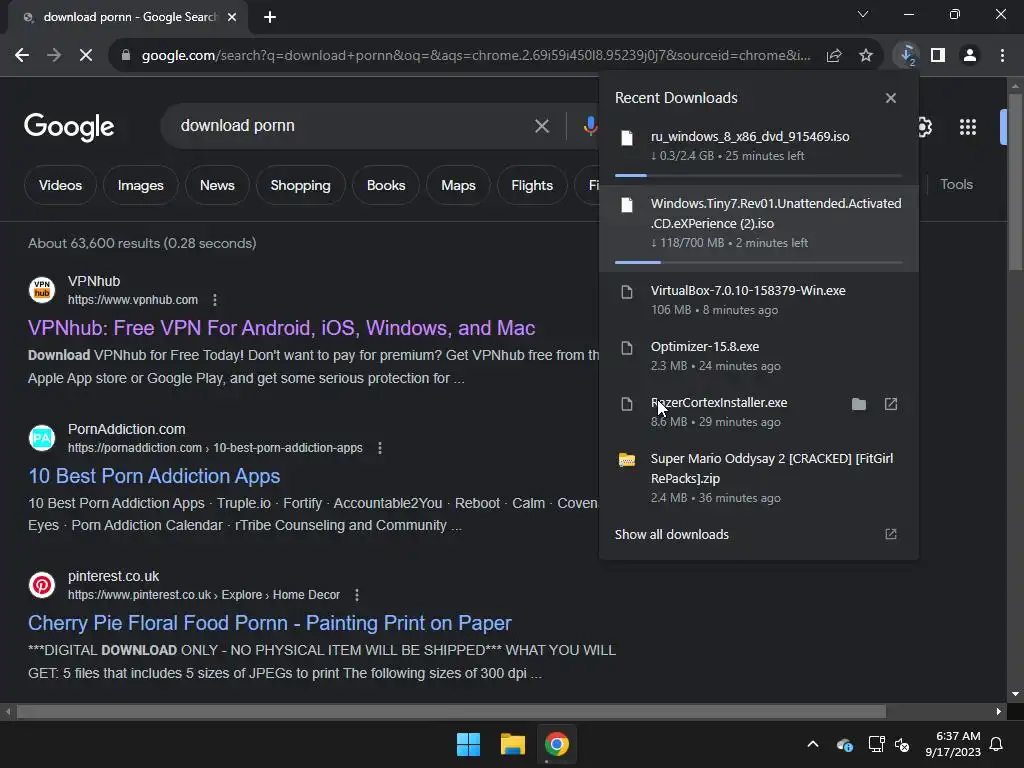Open the OneDrive cloud tray icon
Screen dimensions: 1024x768
point(844,744)
